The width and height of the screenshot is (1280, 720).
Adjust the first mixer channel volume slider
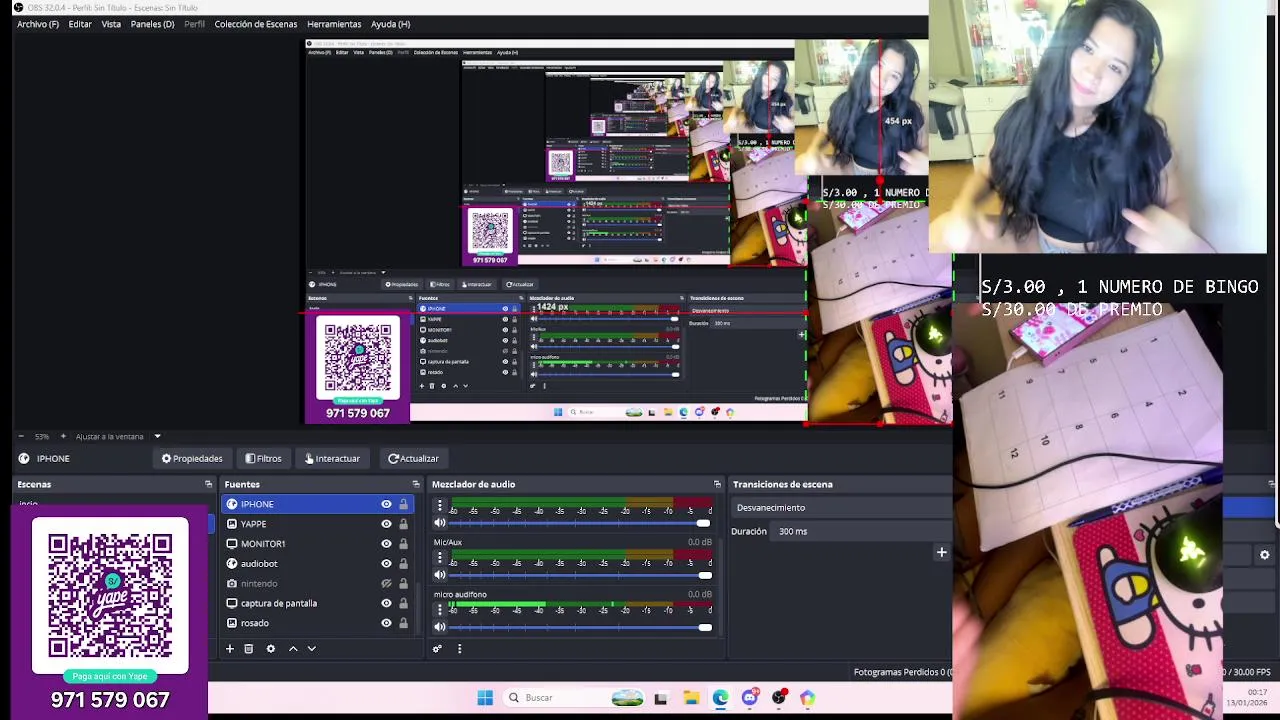coord(580,523)
